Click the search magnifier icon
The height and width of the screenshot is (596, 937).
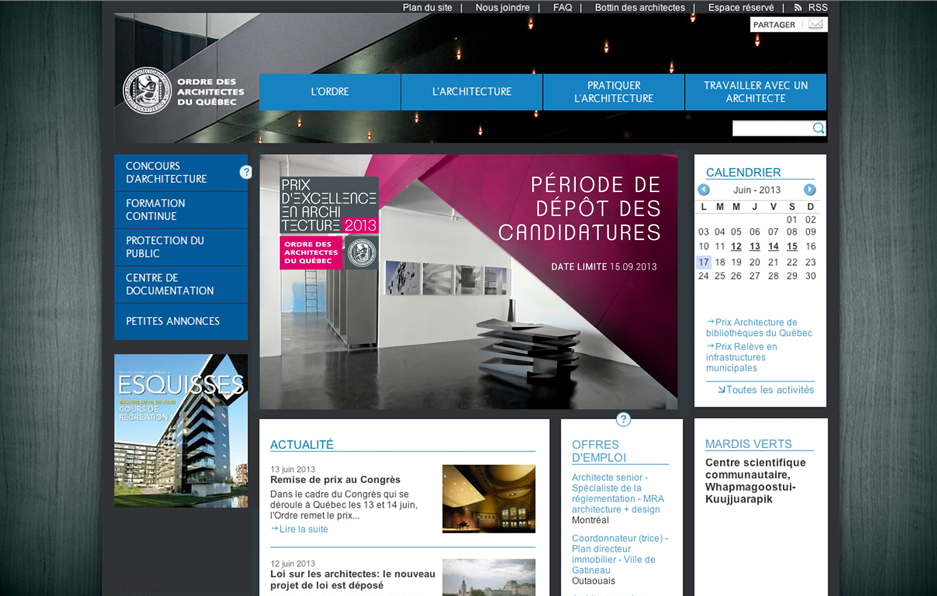point(818,128)
